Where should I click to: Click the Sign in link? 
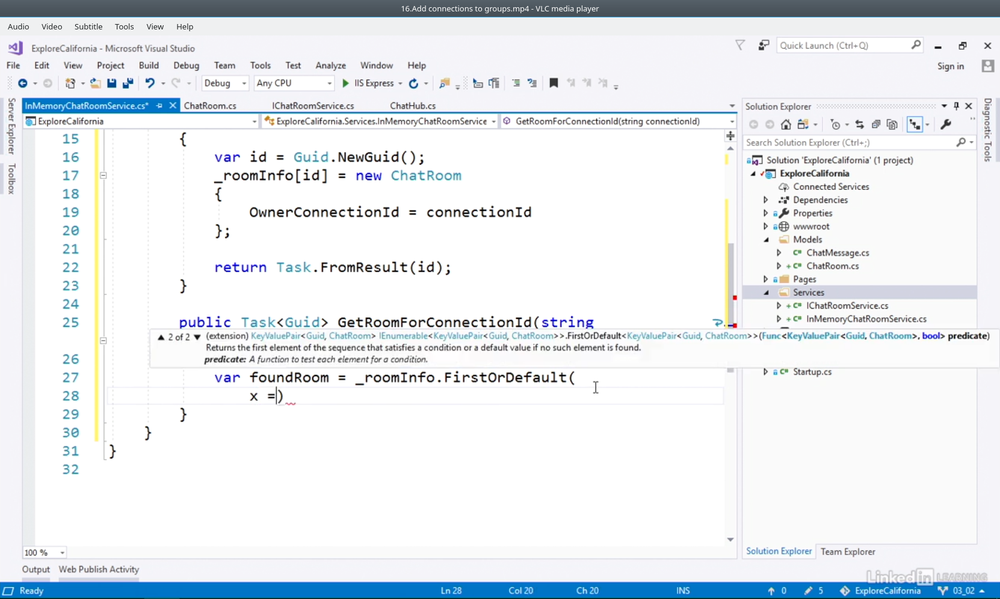coord(950,66)
